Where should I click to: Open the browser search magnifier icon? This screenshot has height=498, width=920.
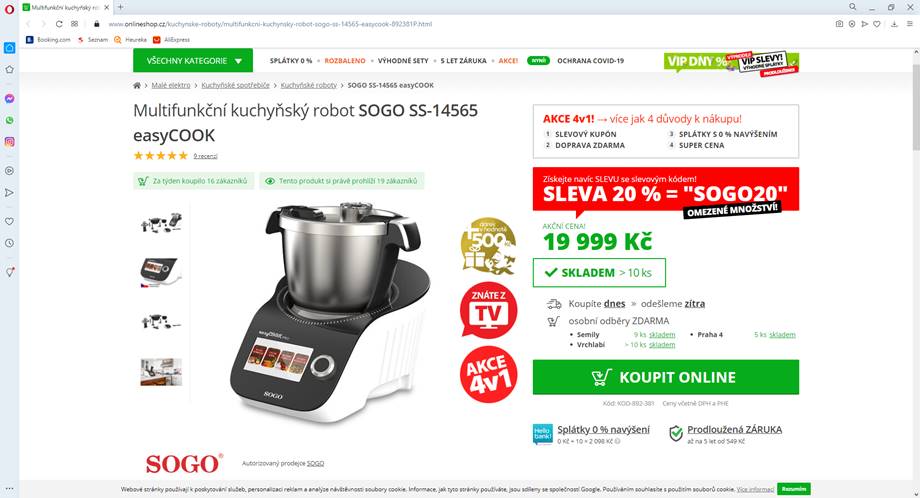tap(852, 7)
